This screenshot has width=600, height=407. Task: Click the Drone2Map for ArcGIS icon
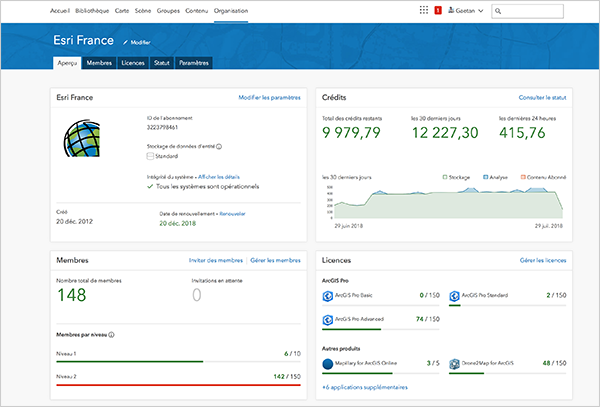click(x=454, y=364)
